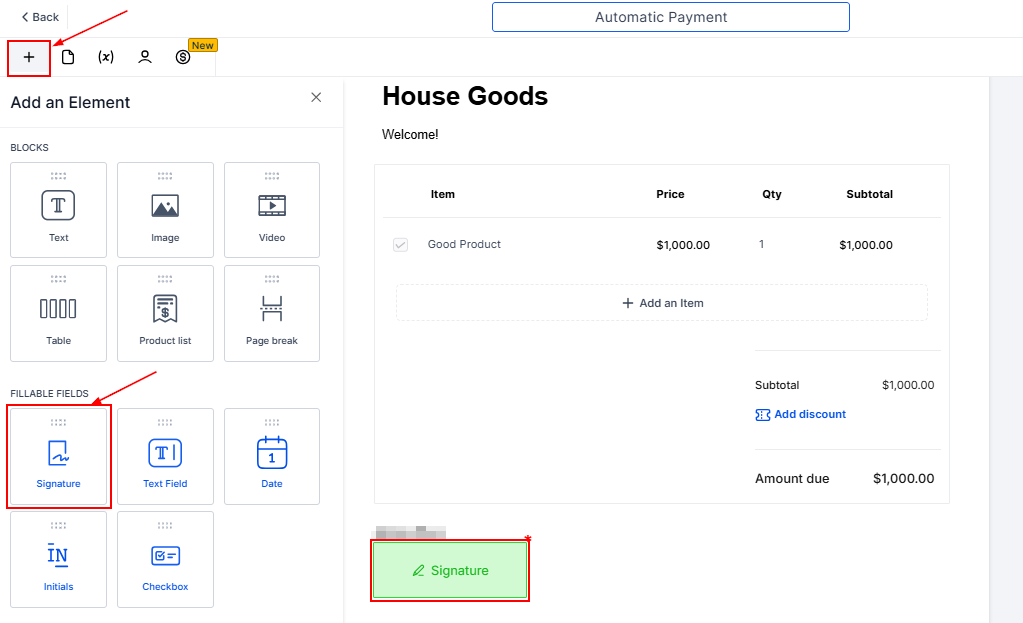The height and width of the screenshot is (623, 1023).
Task: Click the House Goods heading
Action: tap(465, 96)
